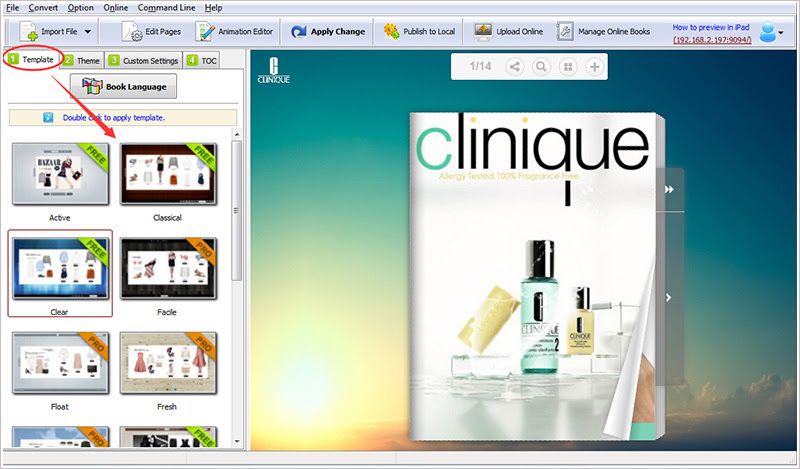Launch the Animation Editor
The image size is (800, 469).
234,32
